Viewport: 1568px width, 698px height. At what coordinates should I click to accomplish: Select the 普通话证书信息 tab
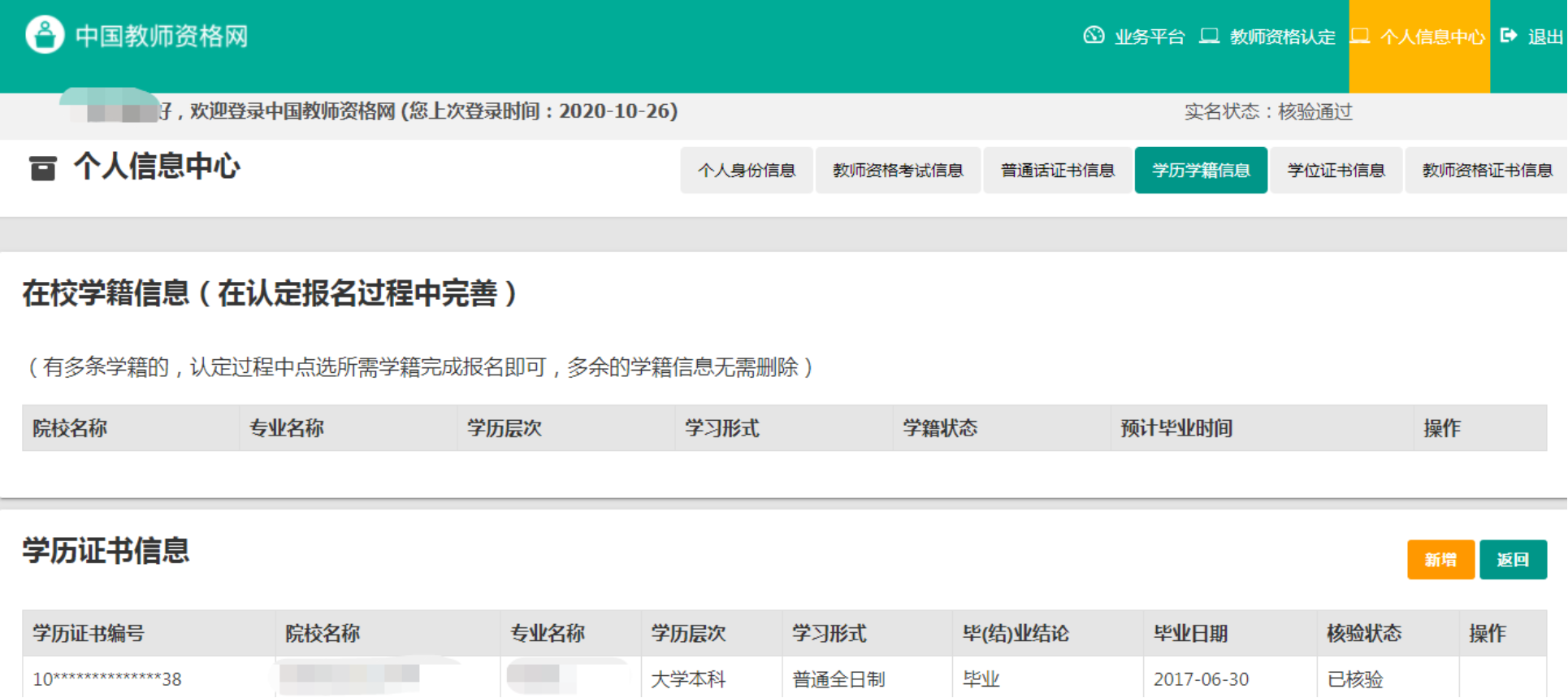1057,171
